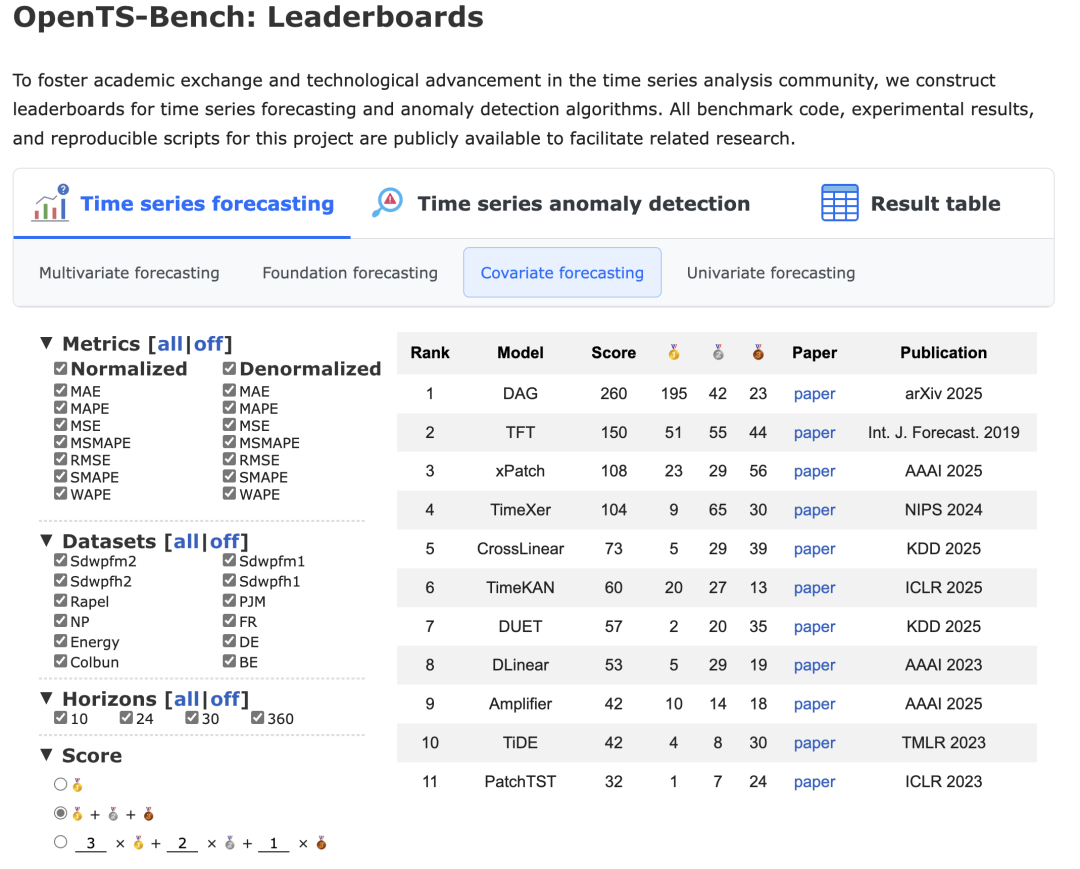Open the CrossLinear paper link
This screenshot has width=1080, height=869.
814,549
